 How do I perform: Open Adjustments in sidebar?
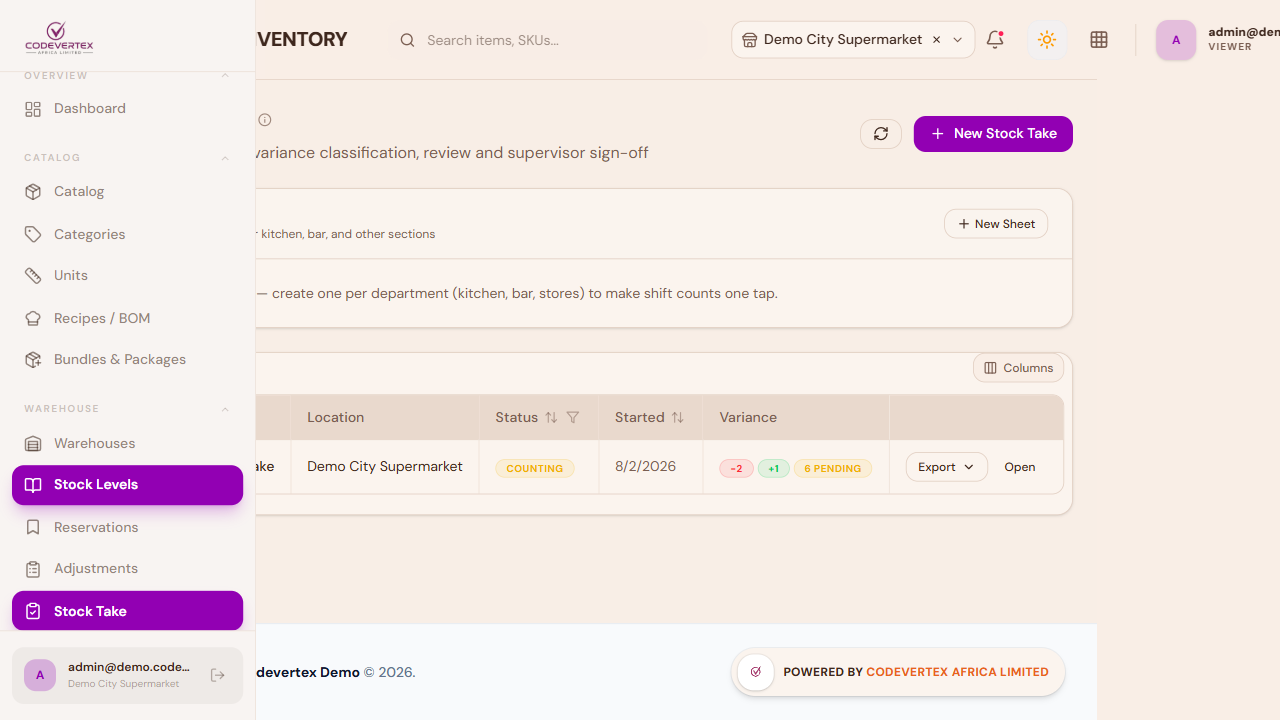pos(127,568)
